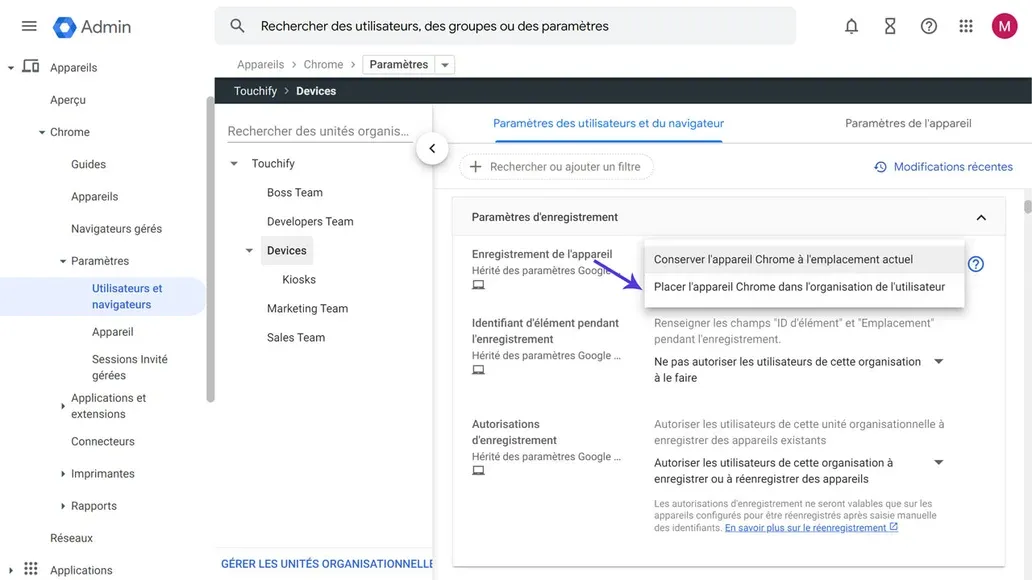Open the pending tasks hourglass icon
Screen dimensions: 1032x580
(x=890, y=26)
